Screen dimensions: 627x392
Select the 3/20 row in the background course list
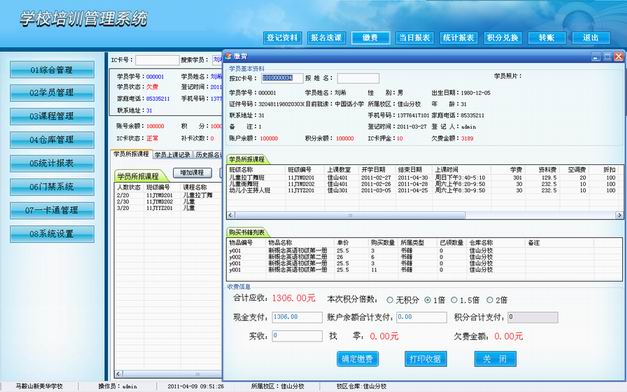click(168, 208)
